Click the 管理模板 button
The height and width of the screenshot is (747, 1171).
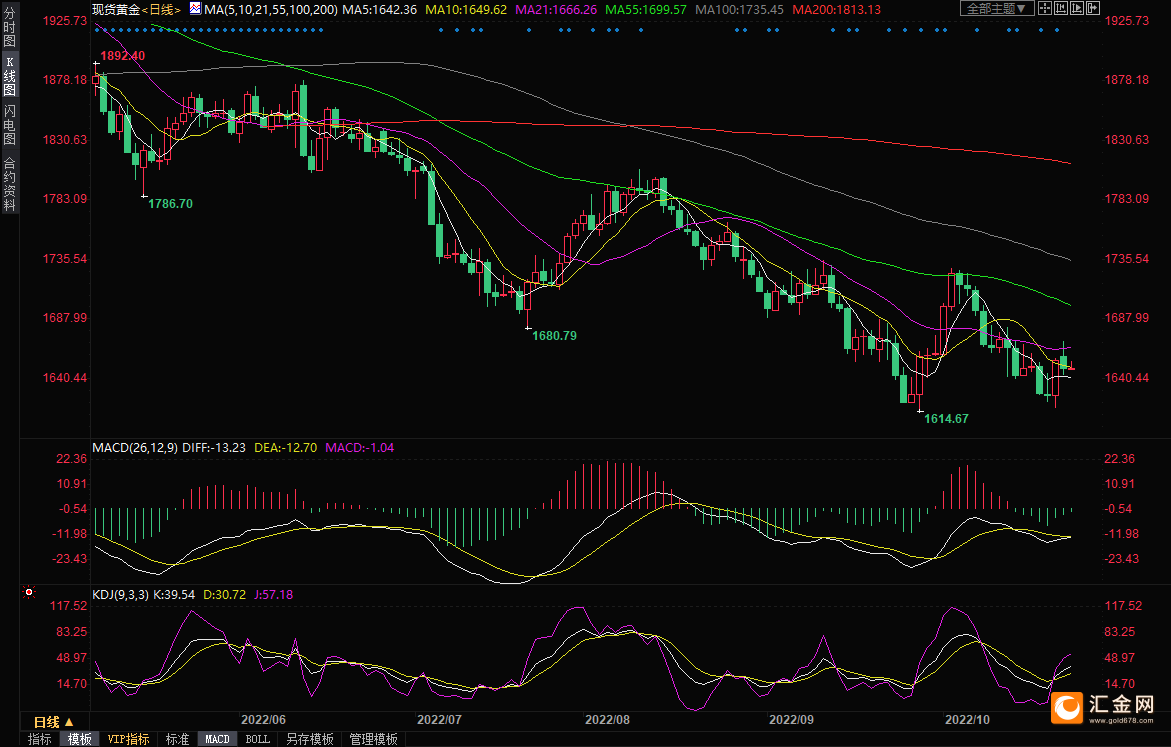373,739
